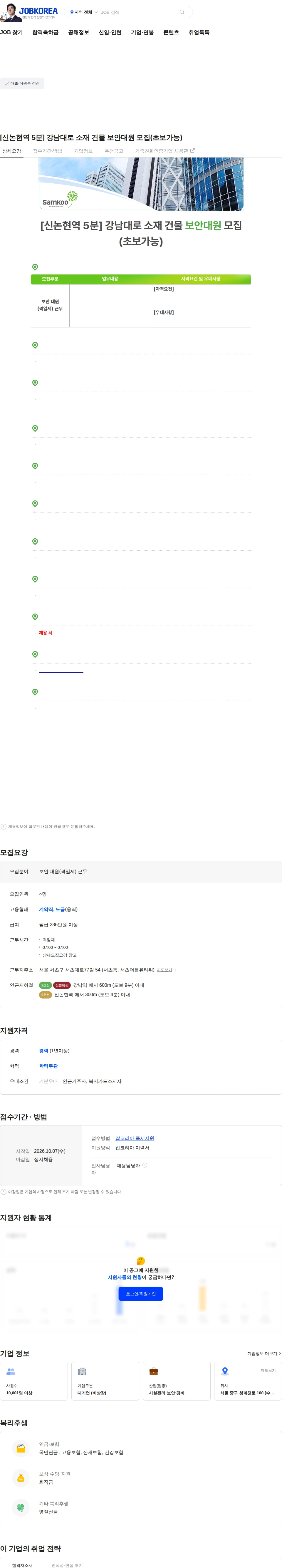The image size is (282, 1568).
Task: Click the green pin above 모집부문 table
Action: [35, 267]
